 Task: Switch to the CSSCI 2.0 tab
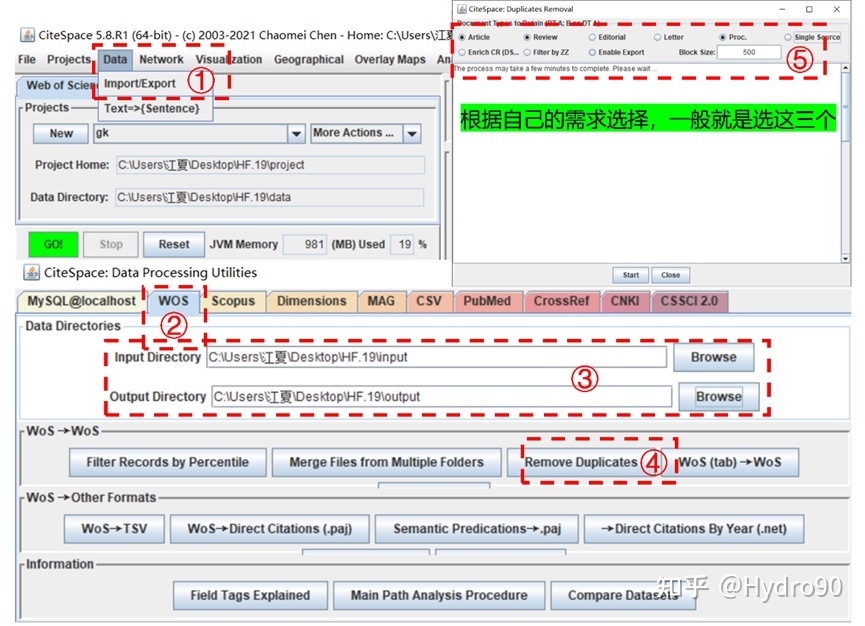(690, 301)
